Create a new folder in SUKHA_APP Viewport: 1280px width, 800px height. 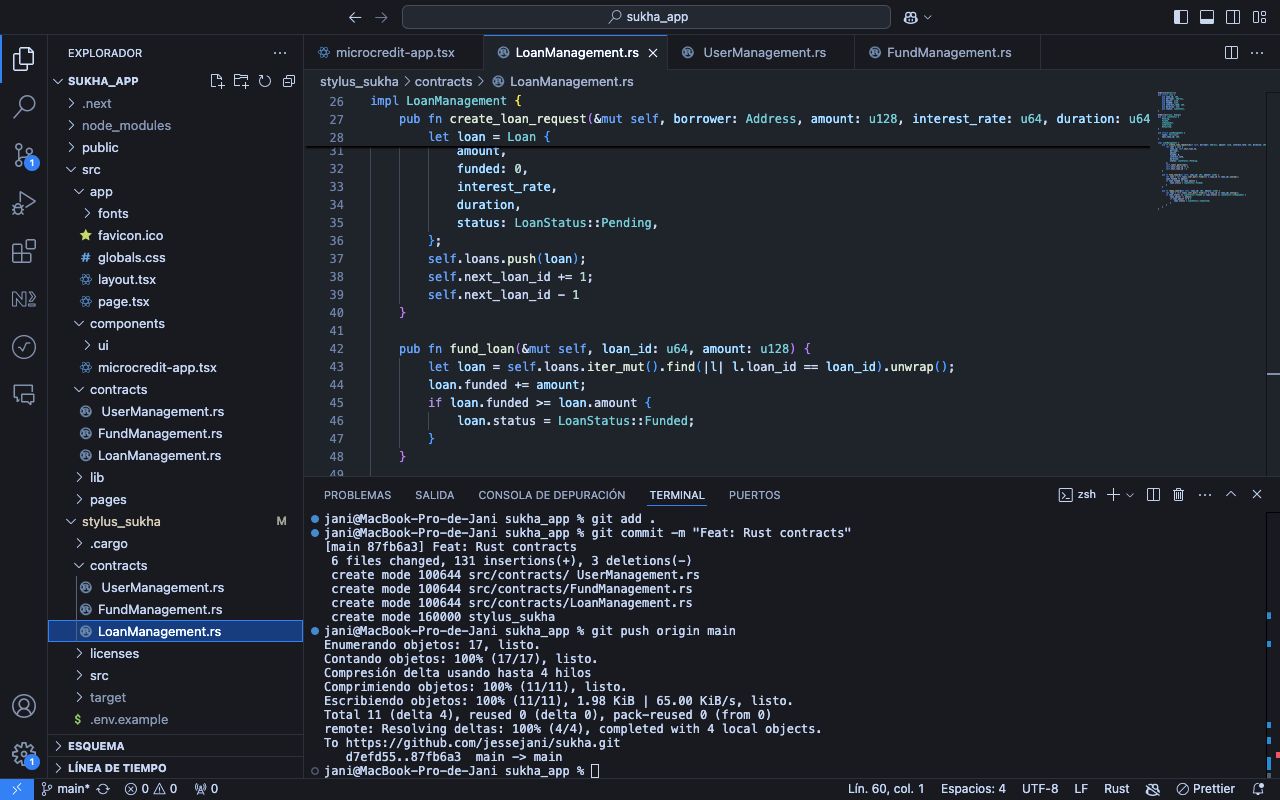click(x=241, y=81)
